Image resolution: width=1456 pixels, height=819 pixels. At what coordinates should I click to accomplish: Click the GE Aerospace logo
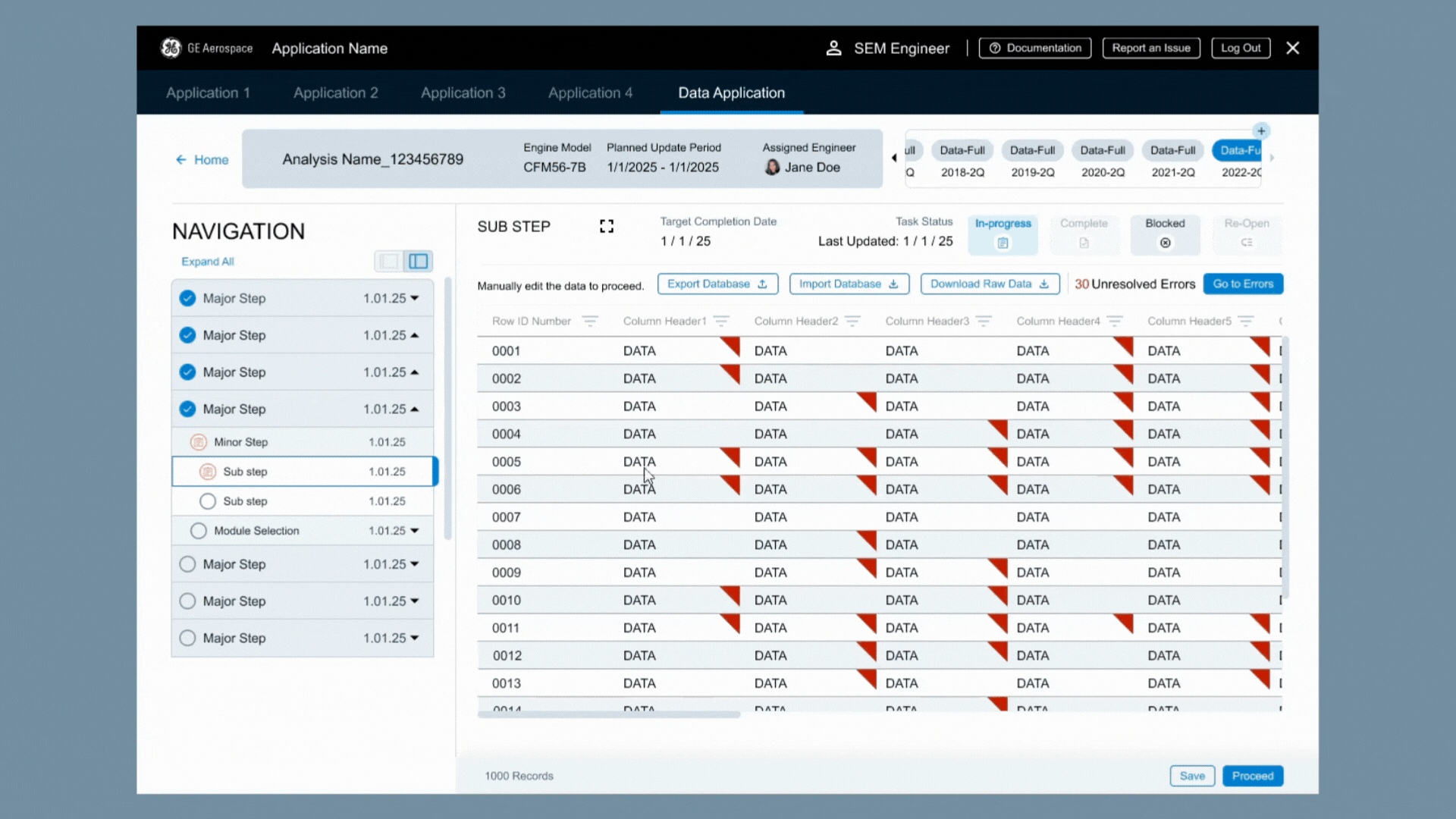[x=171, y=48]
